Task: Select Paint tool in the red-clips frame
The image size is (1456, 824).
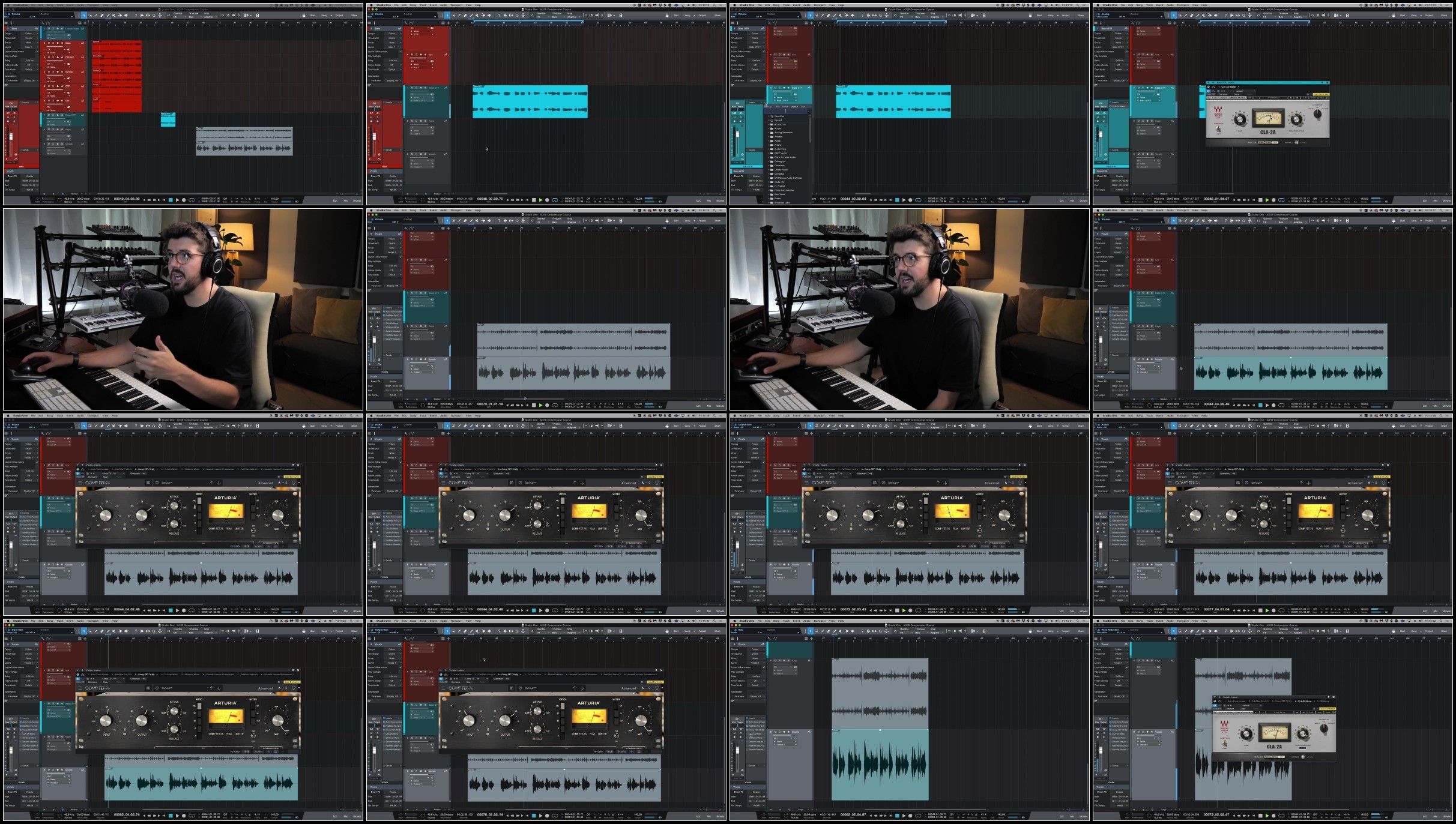Action: click(108, 15)
